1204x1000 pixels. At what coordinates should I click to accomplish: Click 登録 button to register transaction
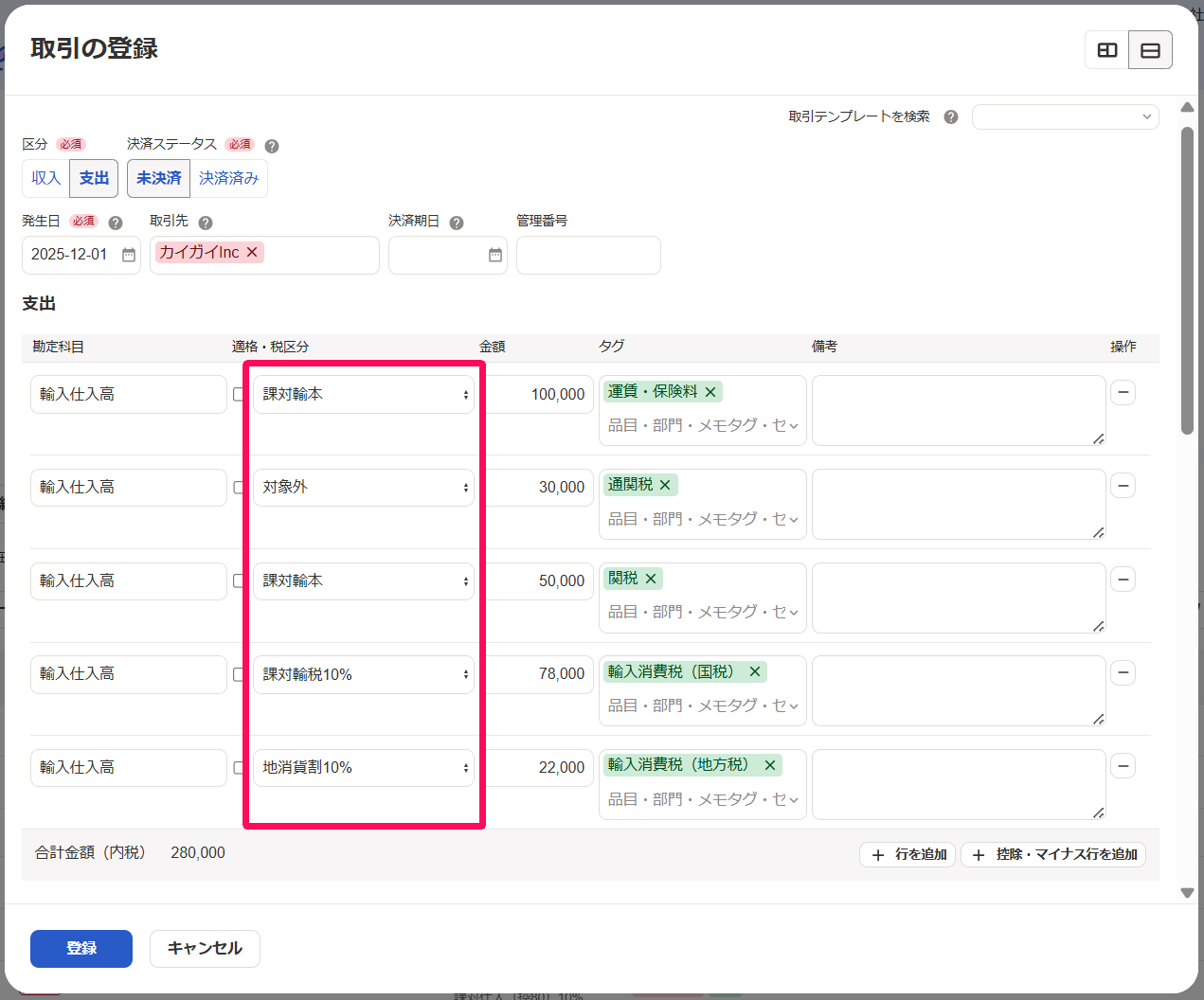[81, 948]
